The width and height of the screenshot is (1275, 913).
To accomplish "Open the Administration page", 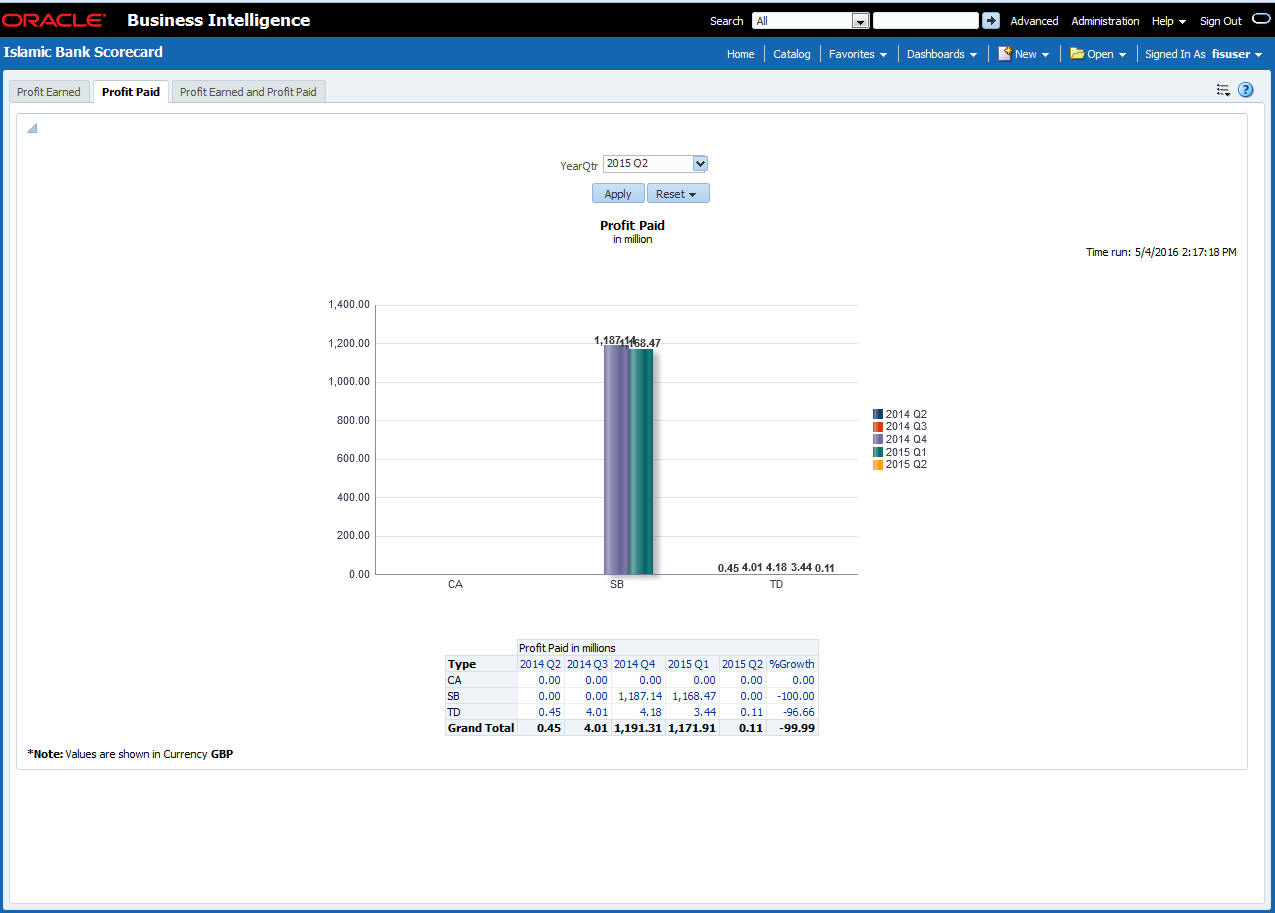I will point(1105,21).
